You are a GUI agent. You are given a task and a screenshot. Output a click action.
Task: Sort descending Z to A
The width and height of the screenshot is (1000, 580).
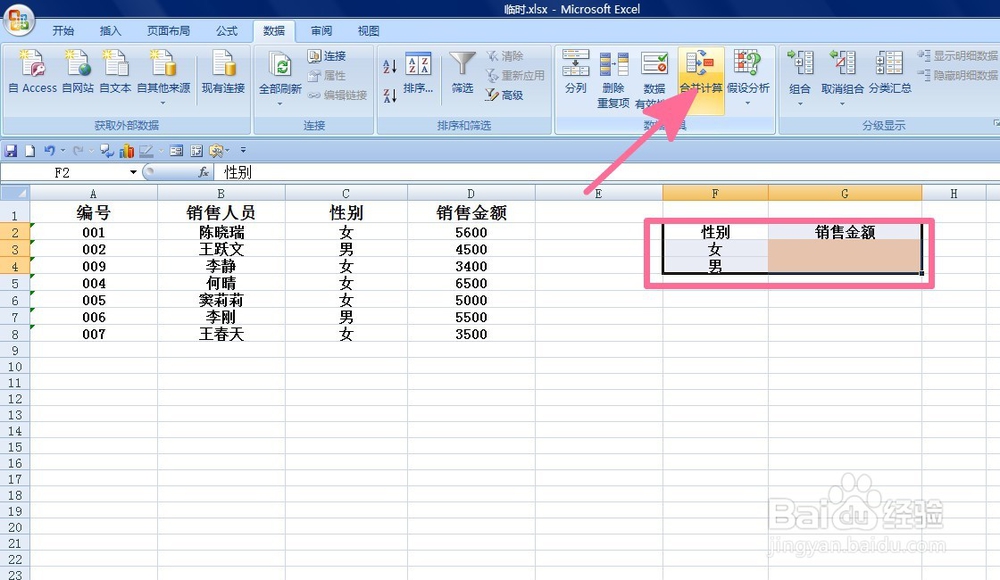pos(390,96)
